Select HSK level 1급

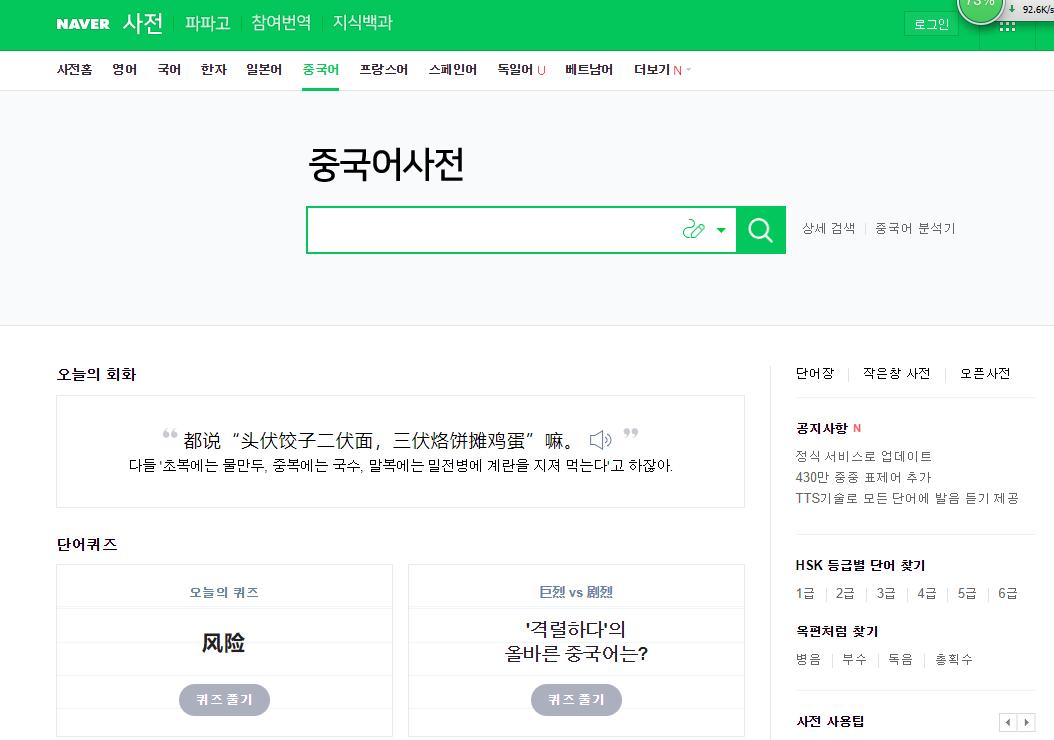805,593
